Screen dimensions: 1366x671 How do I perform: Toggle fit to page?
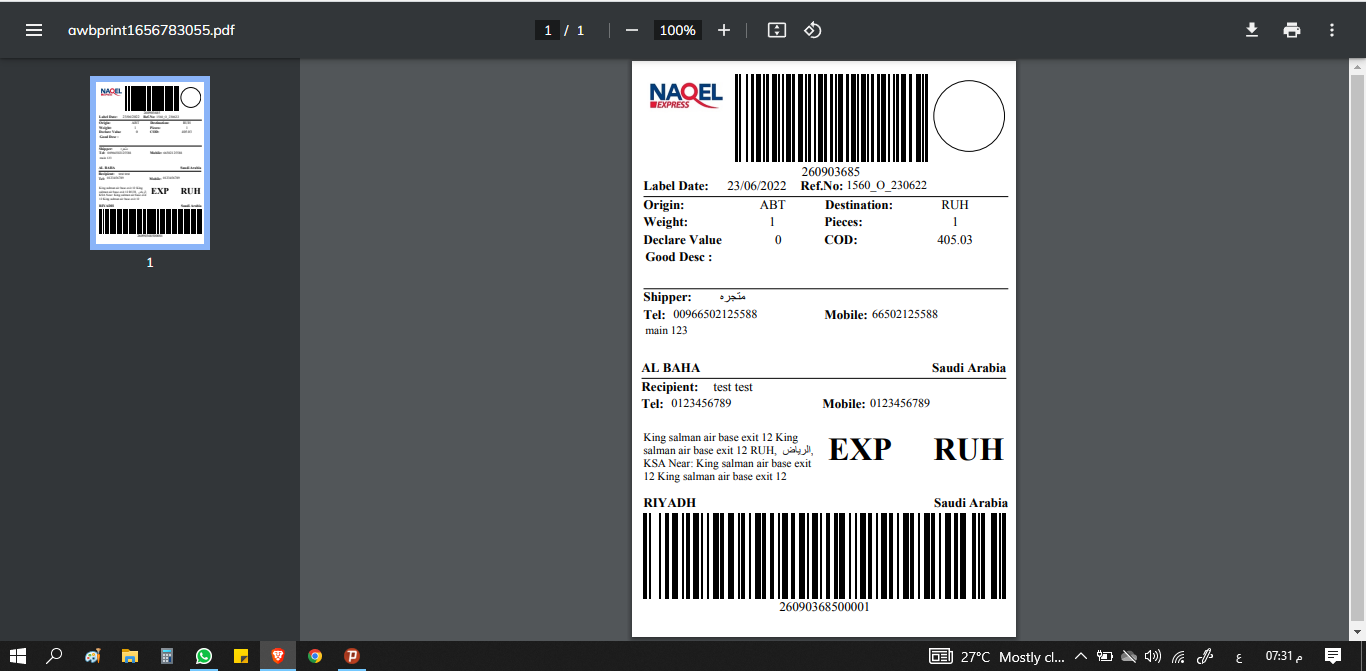point(777,30)
